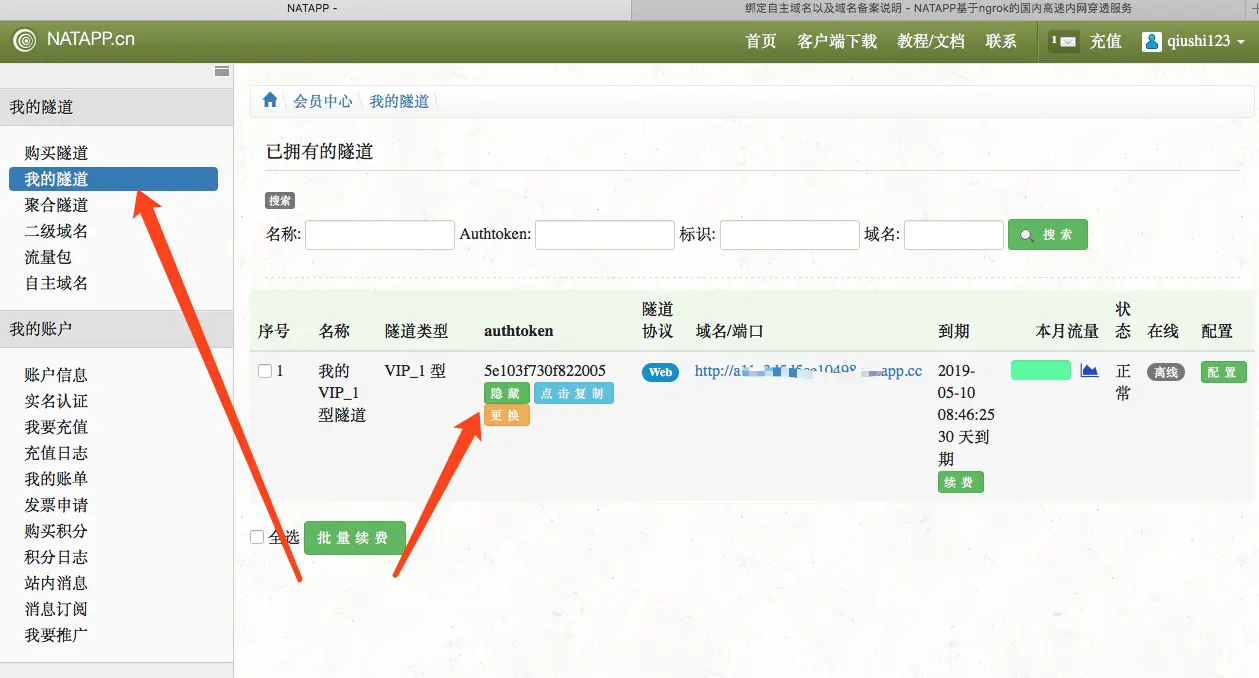Click the 续费 renew button
Screen dimensions: 1259x678
(x=961, y=482)
